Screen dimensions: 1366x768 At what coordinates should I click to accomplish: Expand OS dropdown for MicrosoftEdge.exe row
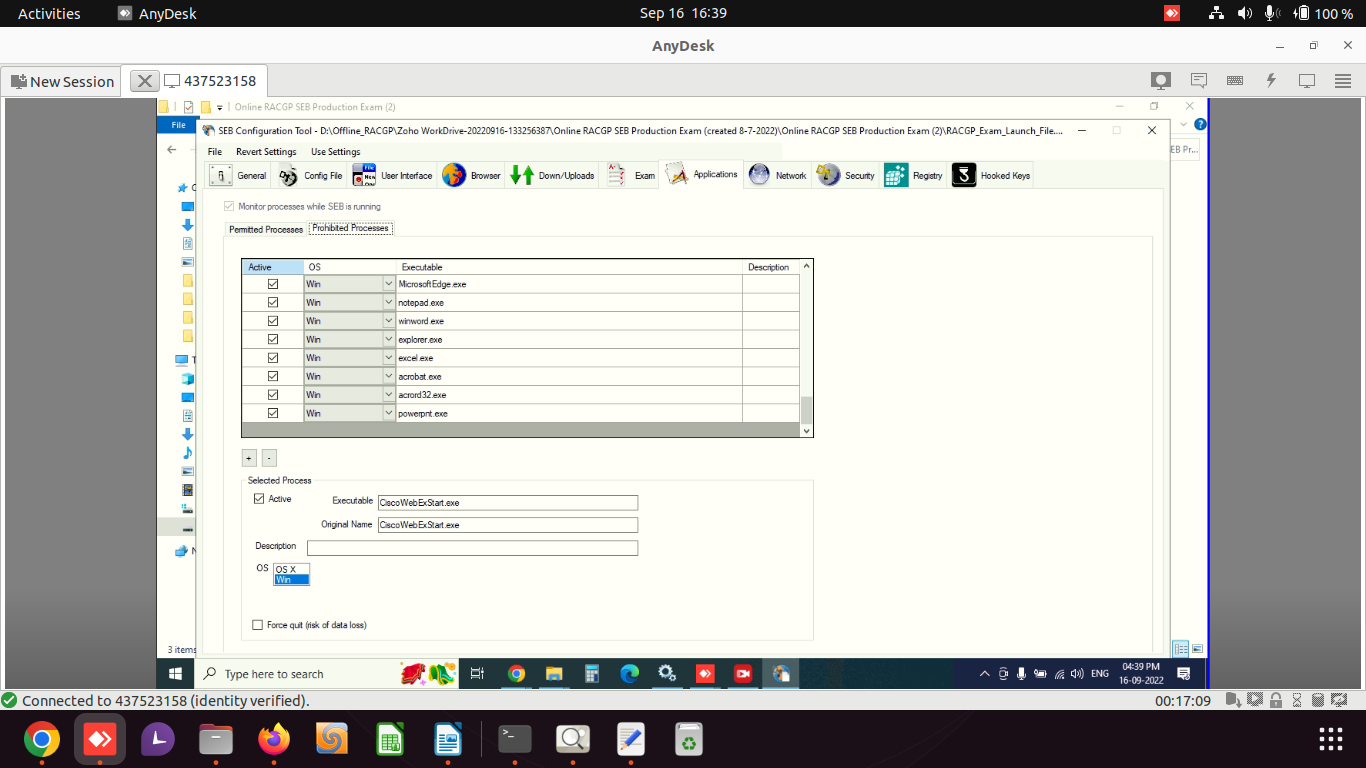[389, 284]
